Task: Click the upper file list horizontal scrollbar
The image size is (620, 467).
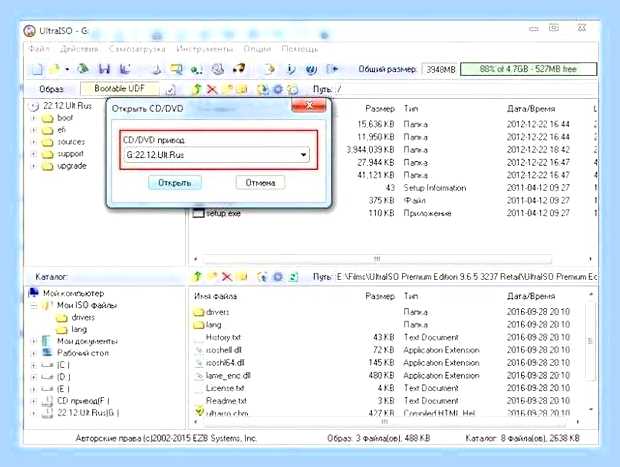Action: point(376,259)
